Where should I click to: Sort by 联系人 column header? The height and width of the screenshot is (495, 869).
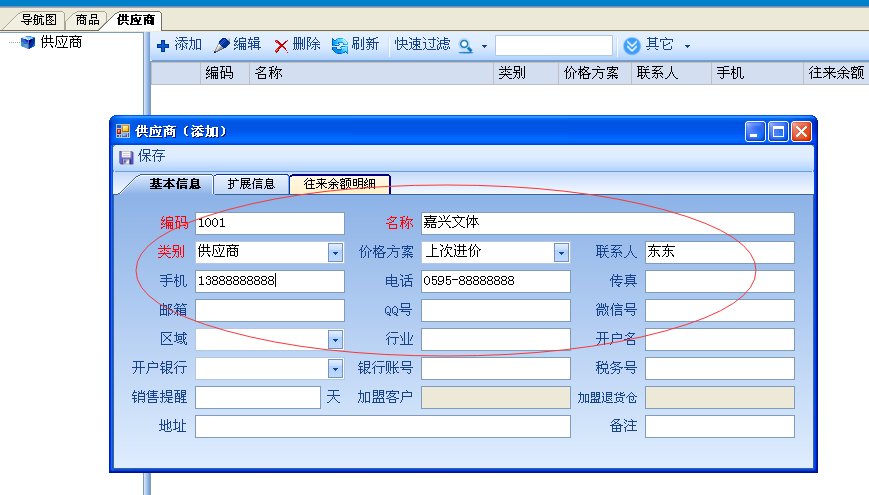click(671, 73)
